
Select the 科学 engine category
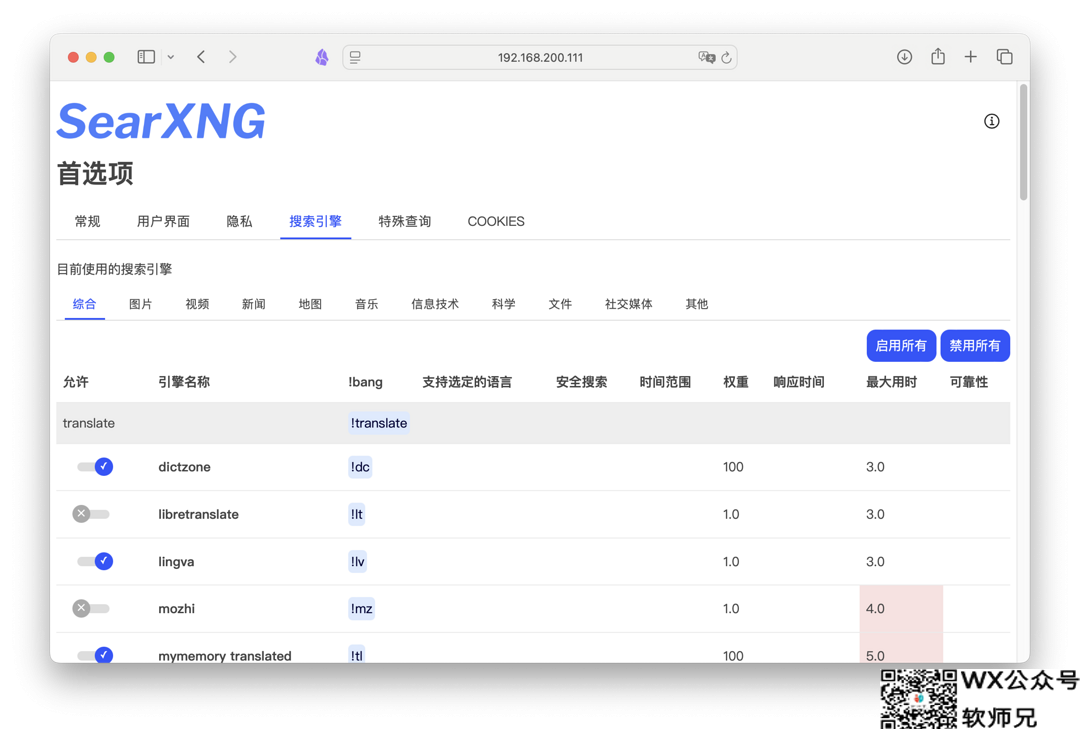click(x=503, y=304)
